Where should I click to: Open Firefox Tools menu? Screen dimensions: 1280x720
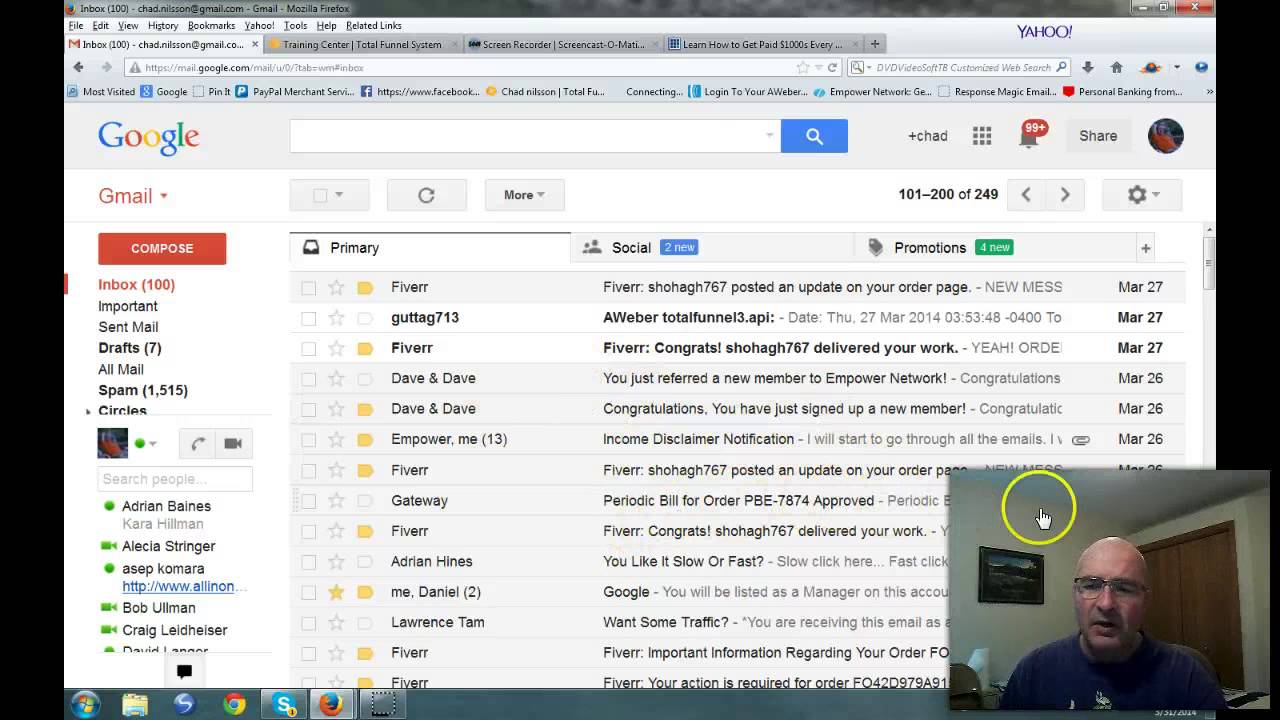pyautogui.click(x=295, y=25)
